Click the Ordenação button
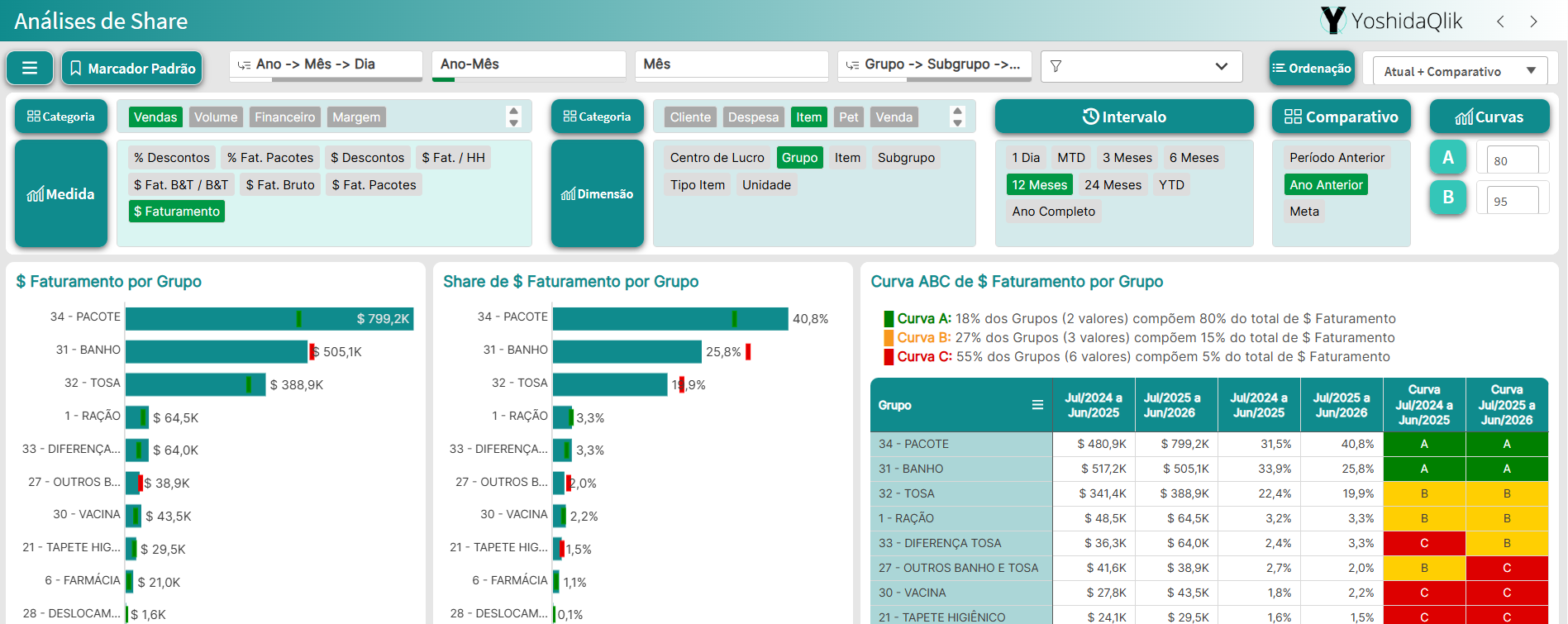Image resolution: width=1568 pixels, height=624 pixels. [x=1312, y=68]
